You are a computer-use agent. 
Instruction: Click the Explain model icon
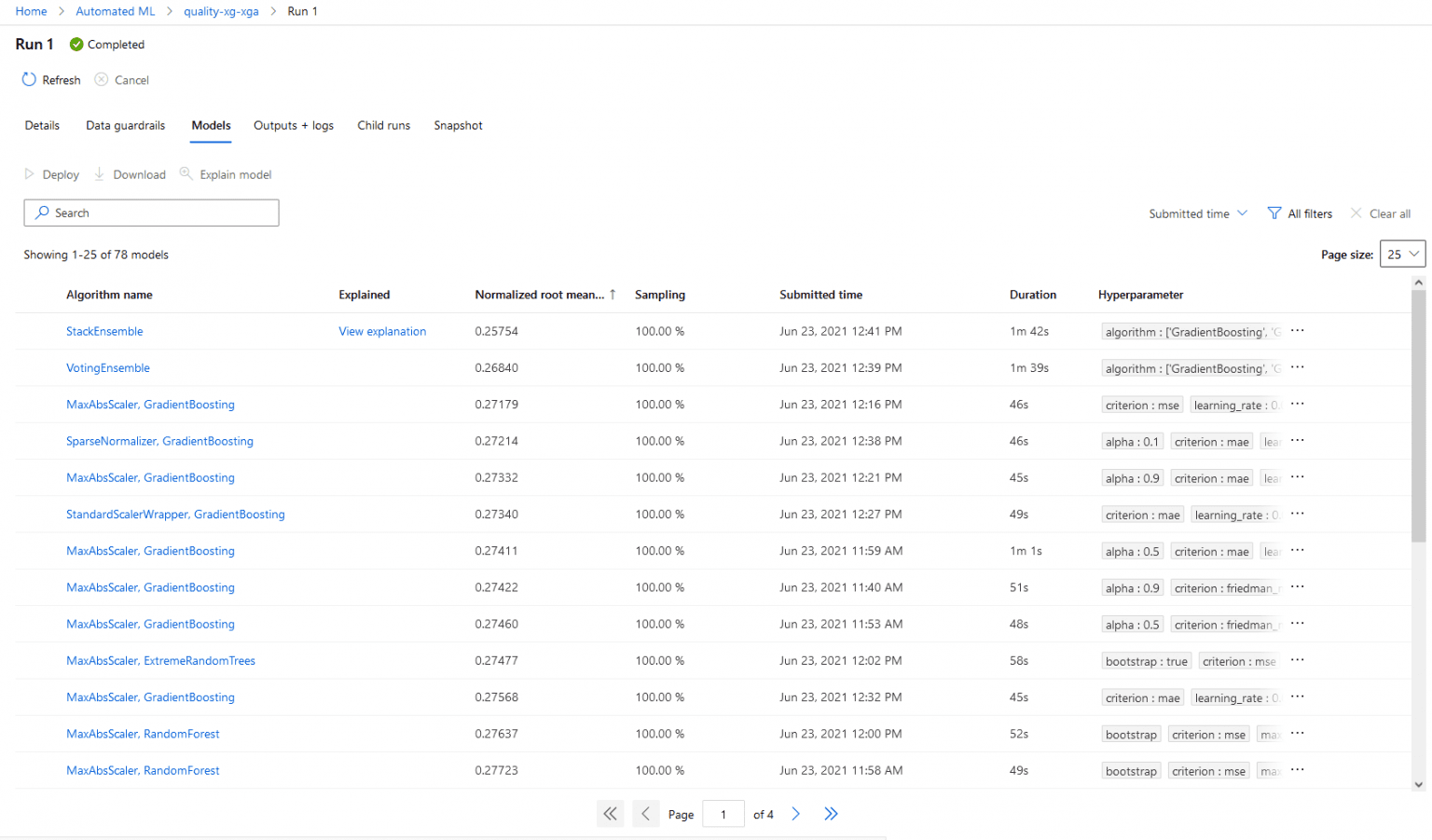point(186,174)
